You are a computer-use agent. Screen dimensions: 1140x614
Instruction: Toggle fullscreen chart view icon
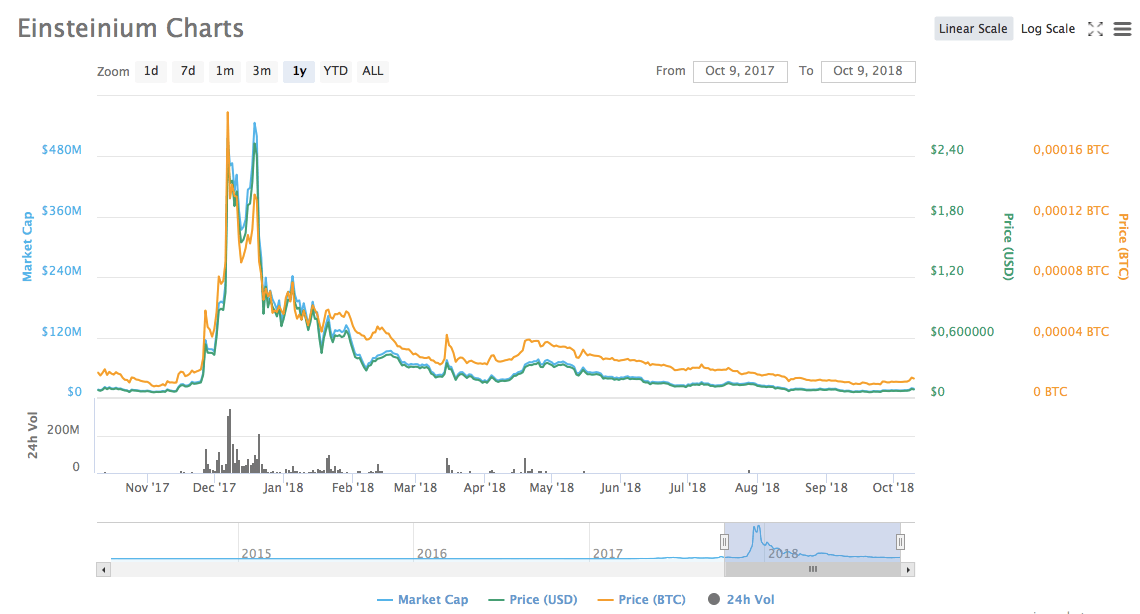(x=1095, y=29)
